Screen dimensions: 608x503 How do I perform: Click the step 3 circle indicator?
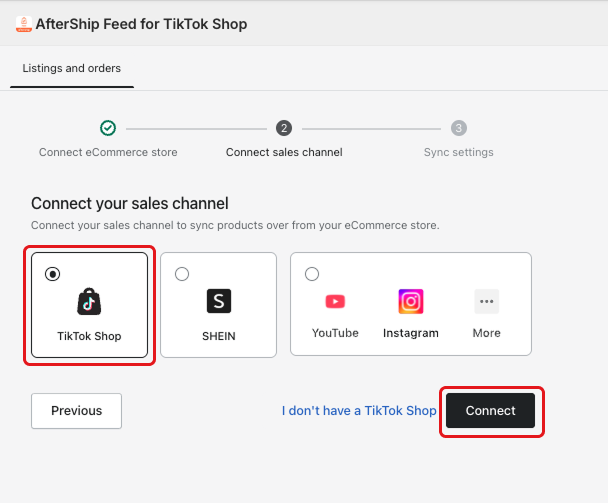(459, 128)
